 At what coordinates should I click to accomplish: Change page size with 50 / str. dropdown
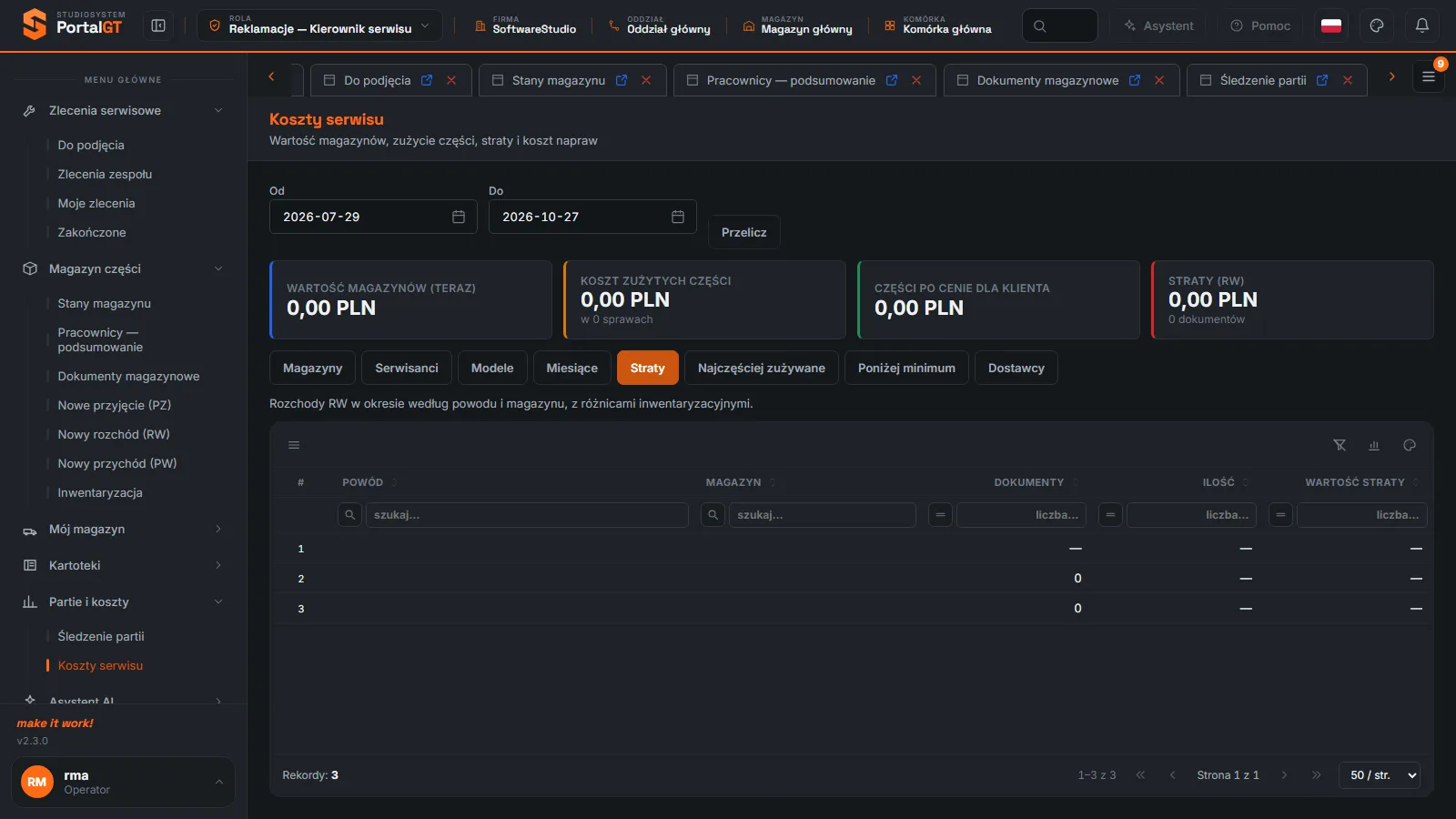[1380, 775]
